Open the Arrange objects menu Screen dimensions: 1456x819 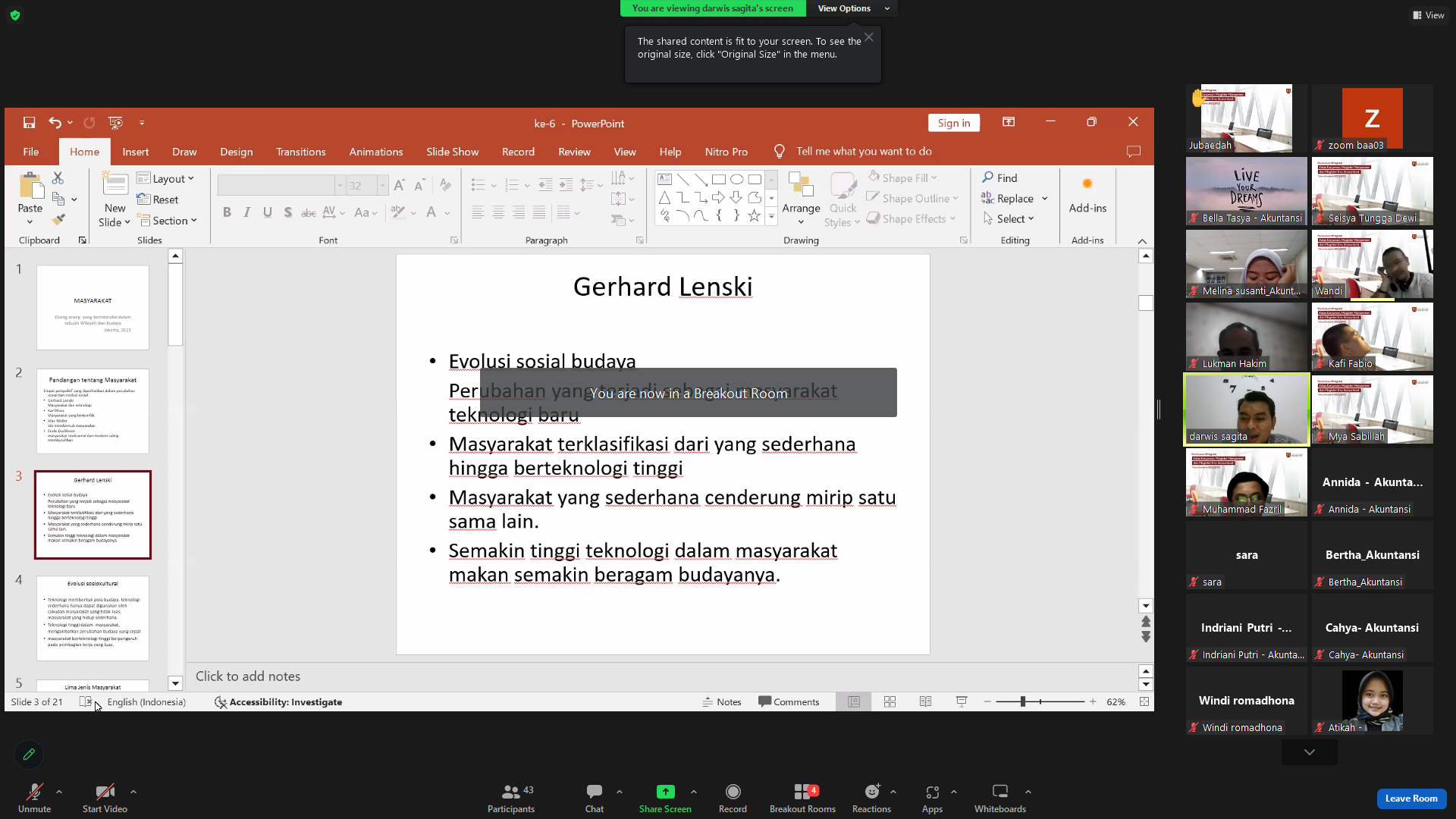(x=801, y=199)
